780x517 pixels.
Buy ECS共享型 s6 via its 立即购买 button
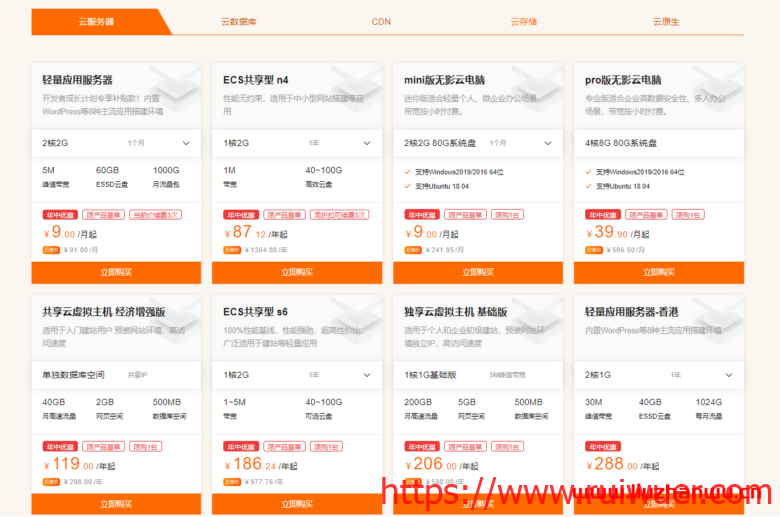click(x=297, y=504)
